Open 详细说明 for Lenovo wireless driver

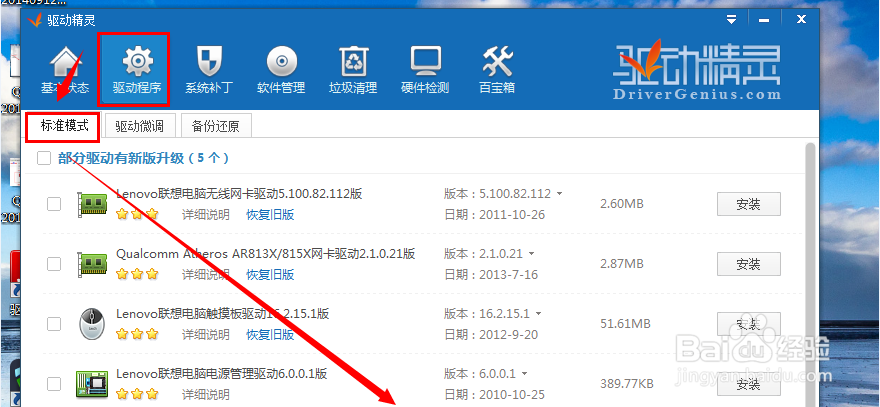pyautogui.click(x=205, y=214)
